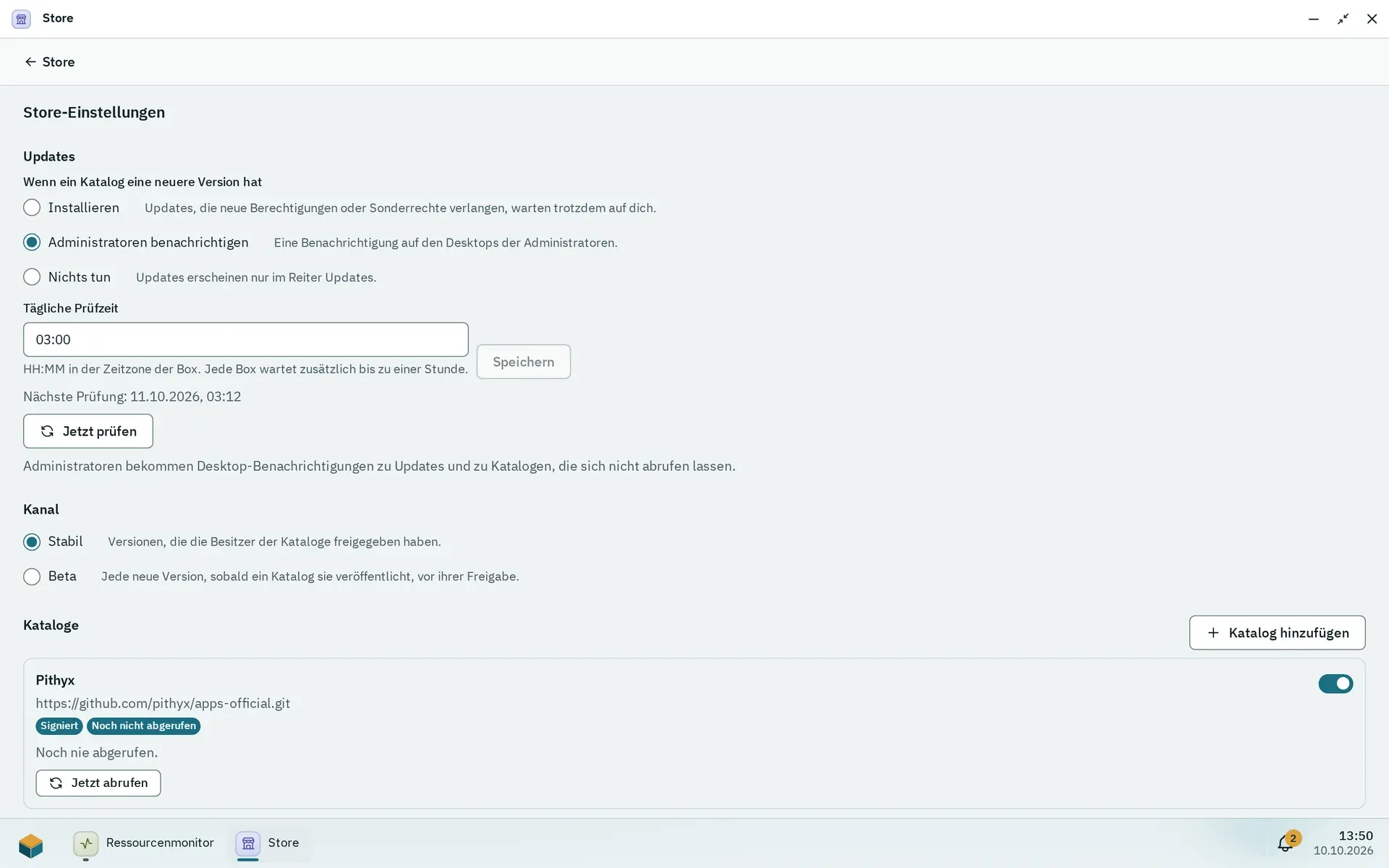Click the Store label in taskbar

coord(284,843)
